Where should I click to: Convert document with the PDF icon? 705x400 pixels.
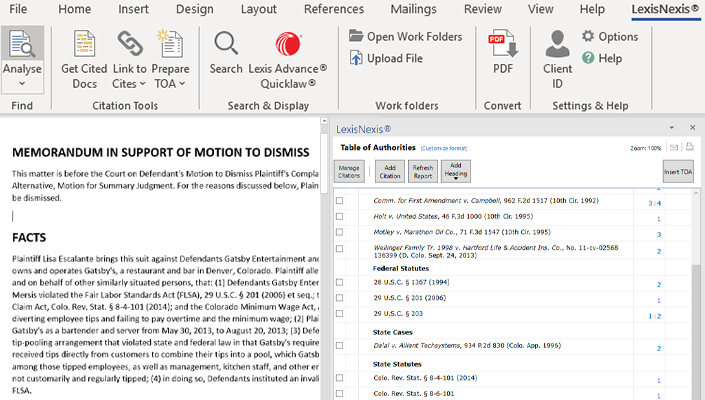click(x=503, y=44)
